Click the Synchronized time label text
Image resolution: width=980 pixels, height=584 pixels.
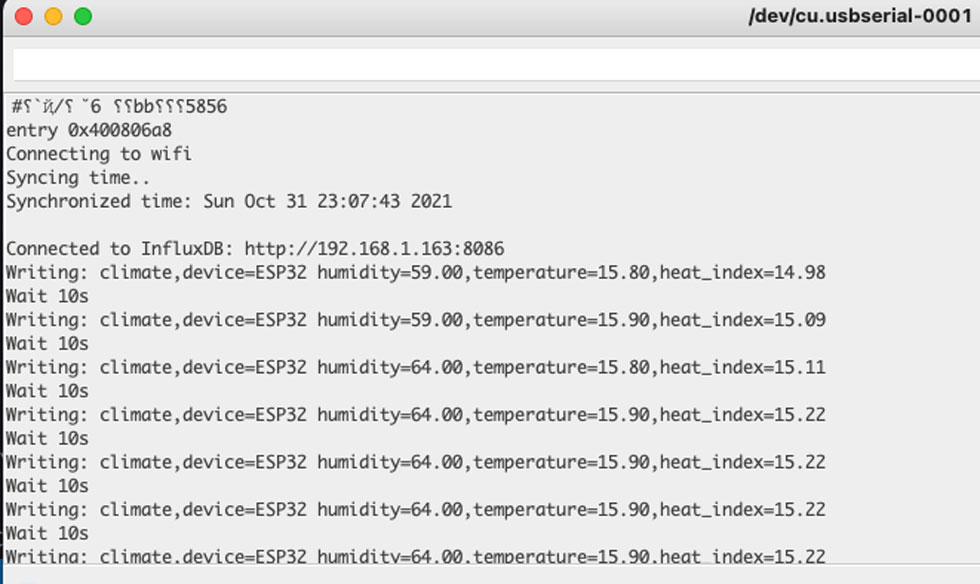click(99, 201)
